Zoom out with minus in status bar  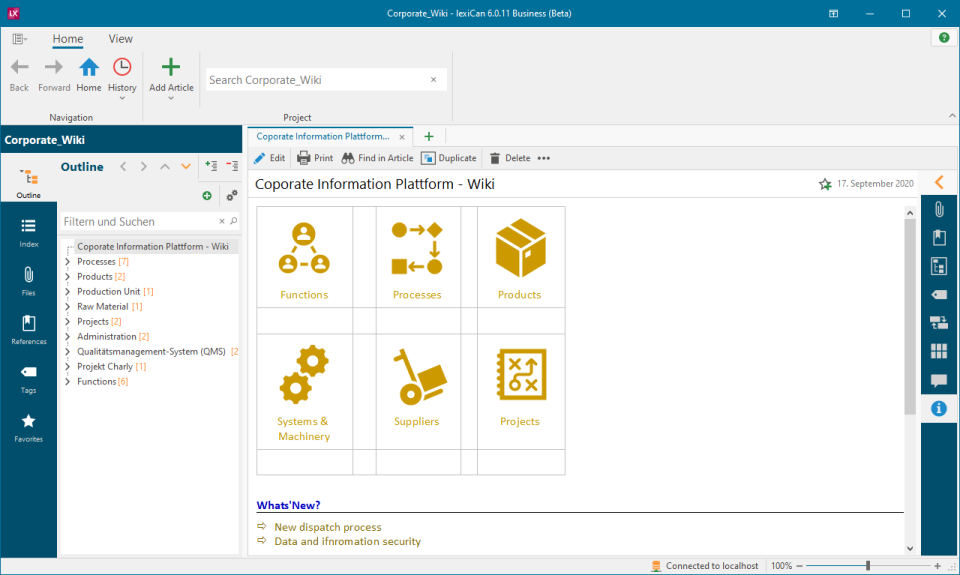800,566
